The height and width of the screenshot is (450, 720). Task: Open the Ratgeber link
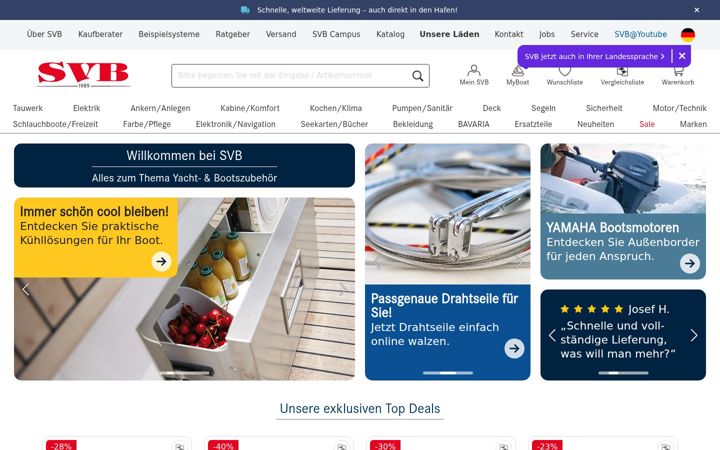tap(233, 34)
